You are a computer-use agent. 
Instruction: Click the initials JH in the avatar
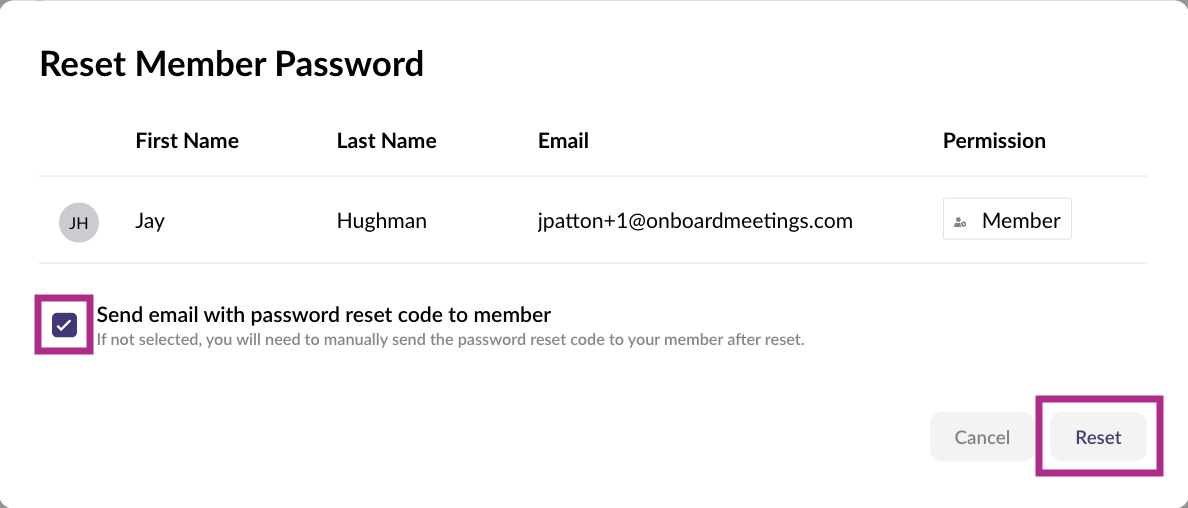tap(79, 223)
